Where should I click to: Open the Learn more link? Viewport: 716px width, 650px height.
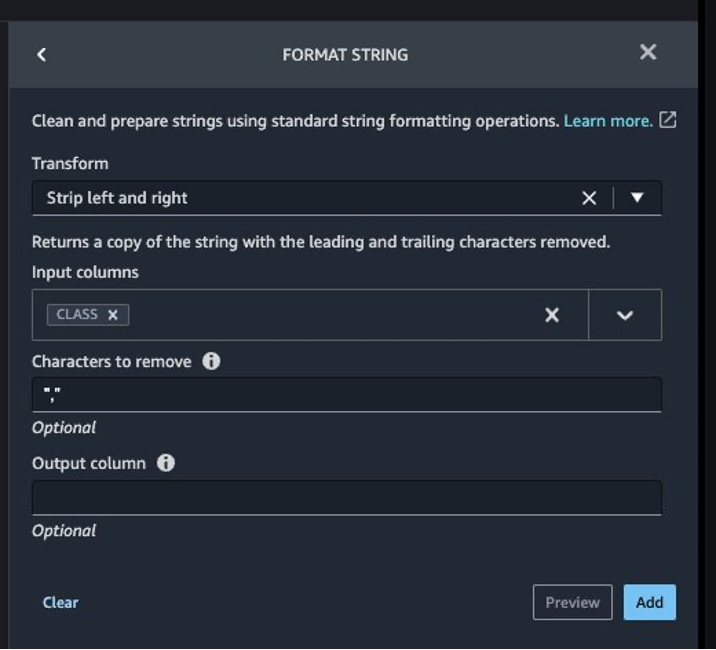(x=608, y=121)
